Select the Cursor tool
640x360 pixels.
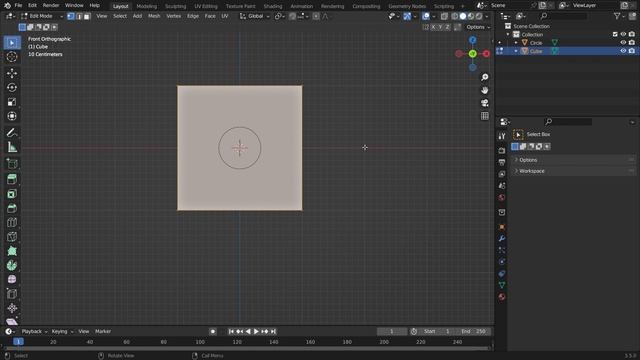coord(12,57)
